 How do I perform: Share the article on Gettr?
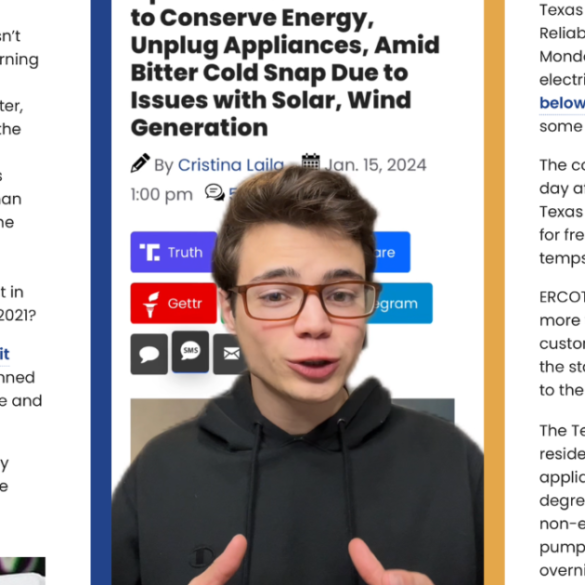(173, 303)
